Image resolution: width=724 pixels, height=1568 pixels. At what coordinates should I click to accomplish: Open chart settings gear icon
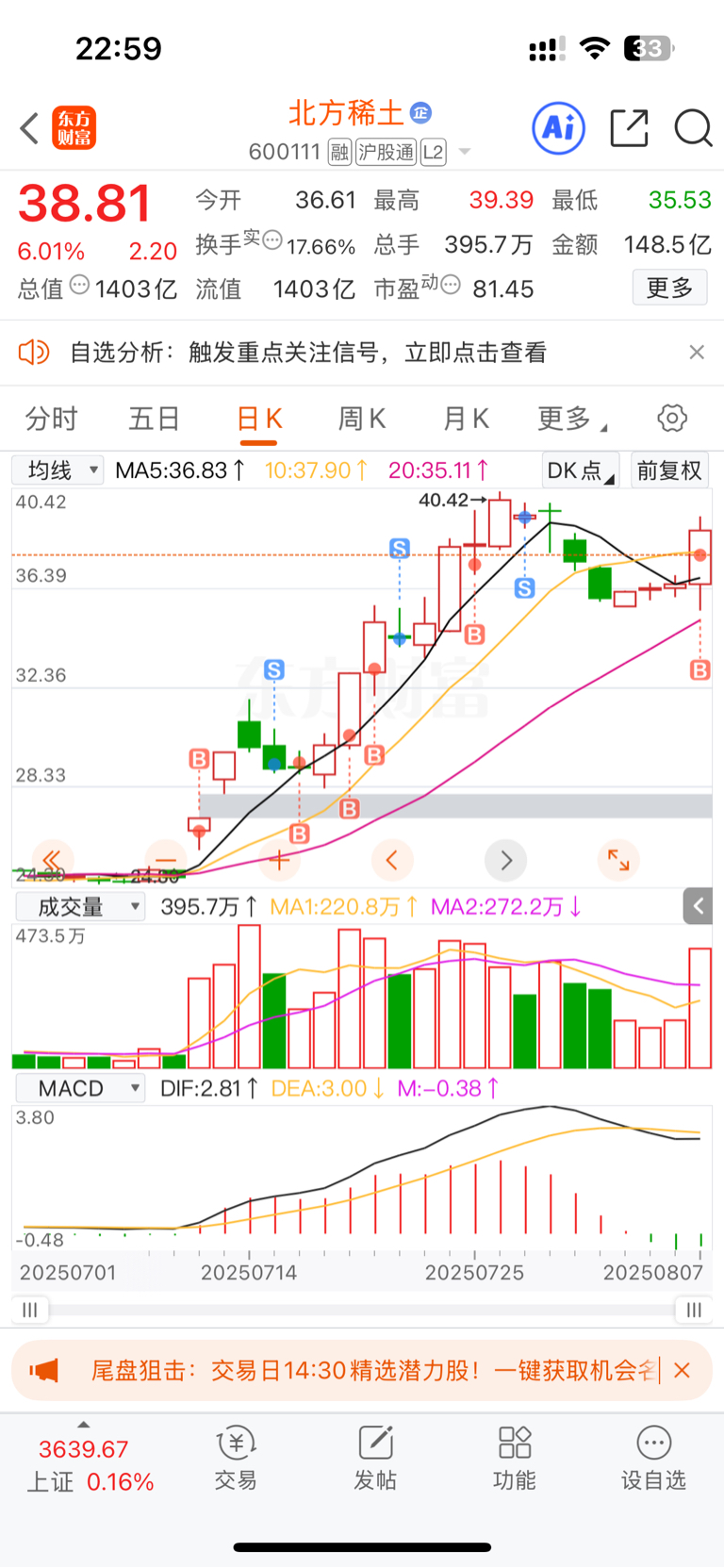tap(672, 418)
